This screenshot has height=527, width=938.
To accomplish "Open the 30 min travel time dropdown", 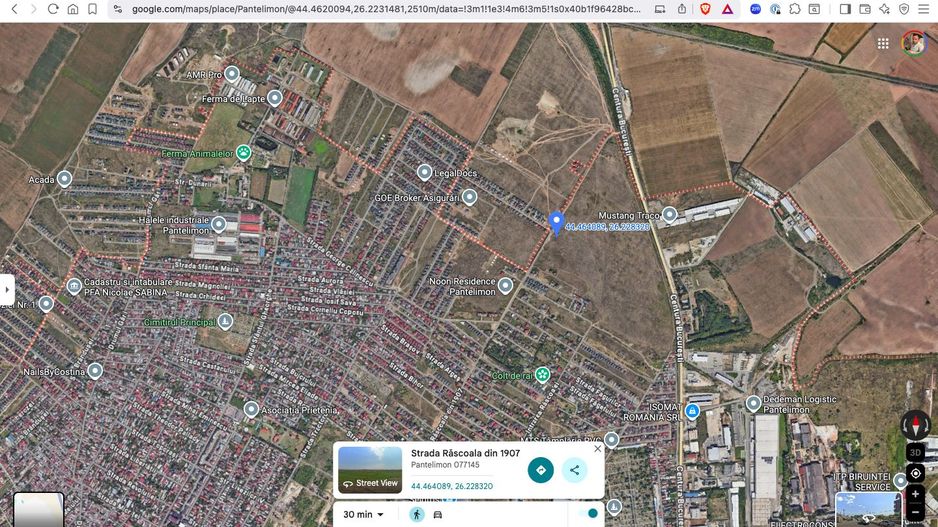I will pos(363,514).
